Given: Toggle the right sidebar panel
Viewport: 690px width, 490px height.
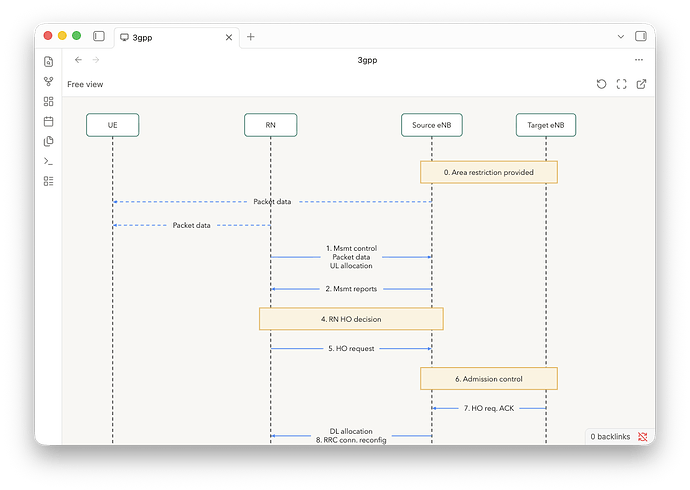Looking at the screenshot, I should pos(640,36).
